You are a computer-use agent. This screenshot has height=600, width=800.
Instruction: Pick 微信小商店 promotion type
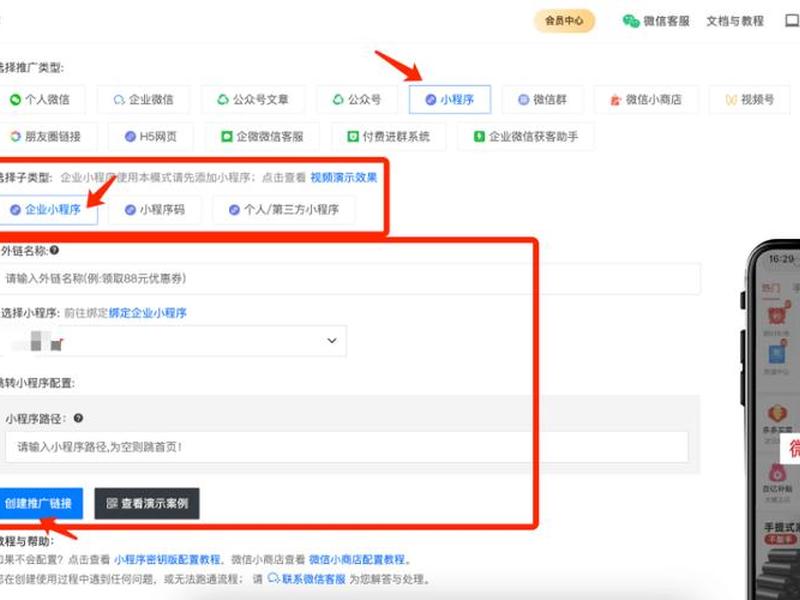click(646, 99)
